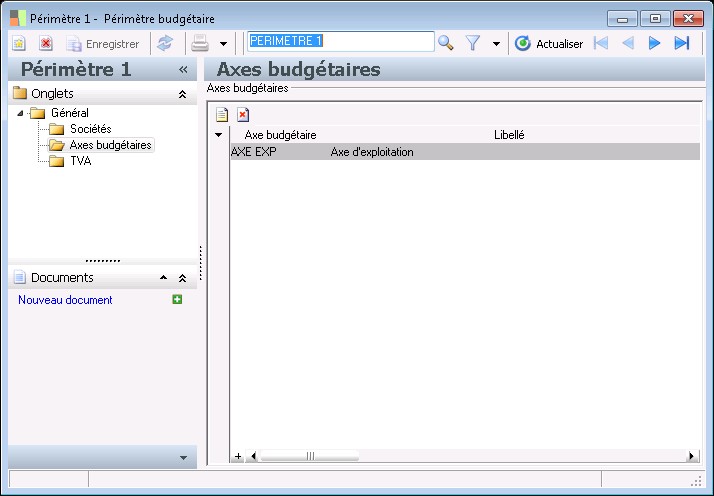
Task: Click the filter funnel icon
Action: [x=473, y=43]
